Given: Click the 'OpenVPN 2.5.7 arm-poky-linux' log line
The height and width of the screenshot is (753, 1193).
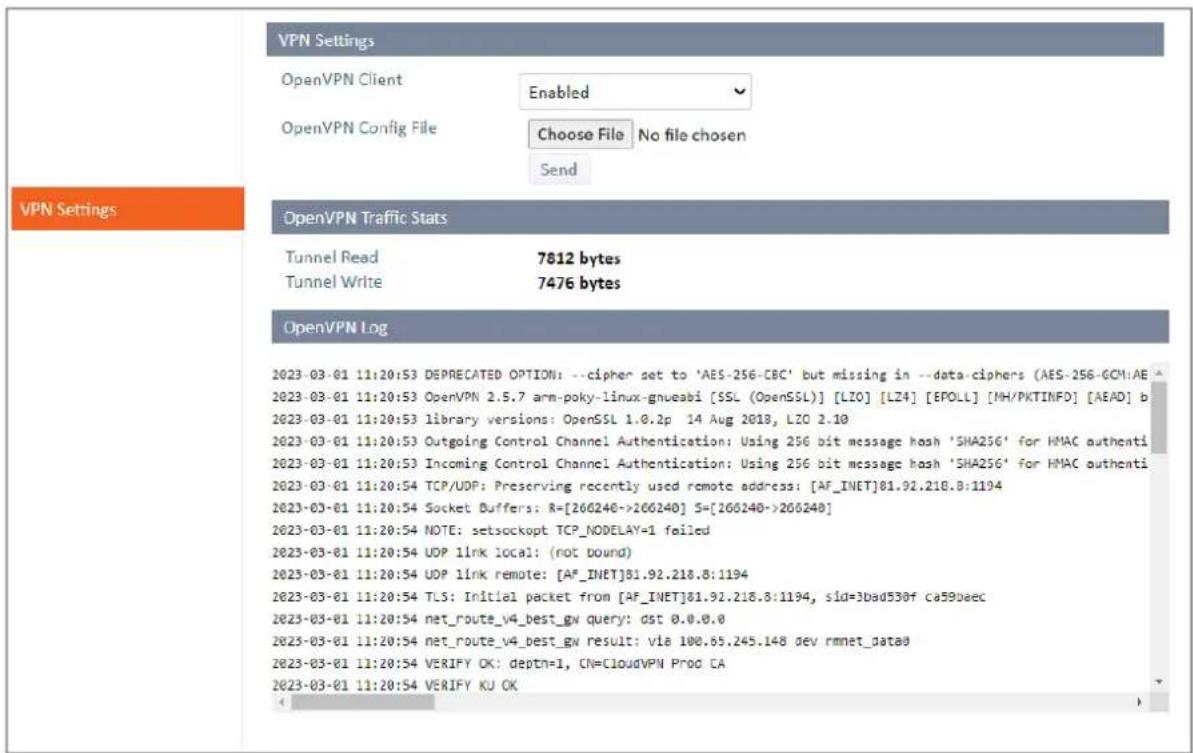Looking at the screenshot, I should tap(710, 397).
